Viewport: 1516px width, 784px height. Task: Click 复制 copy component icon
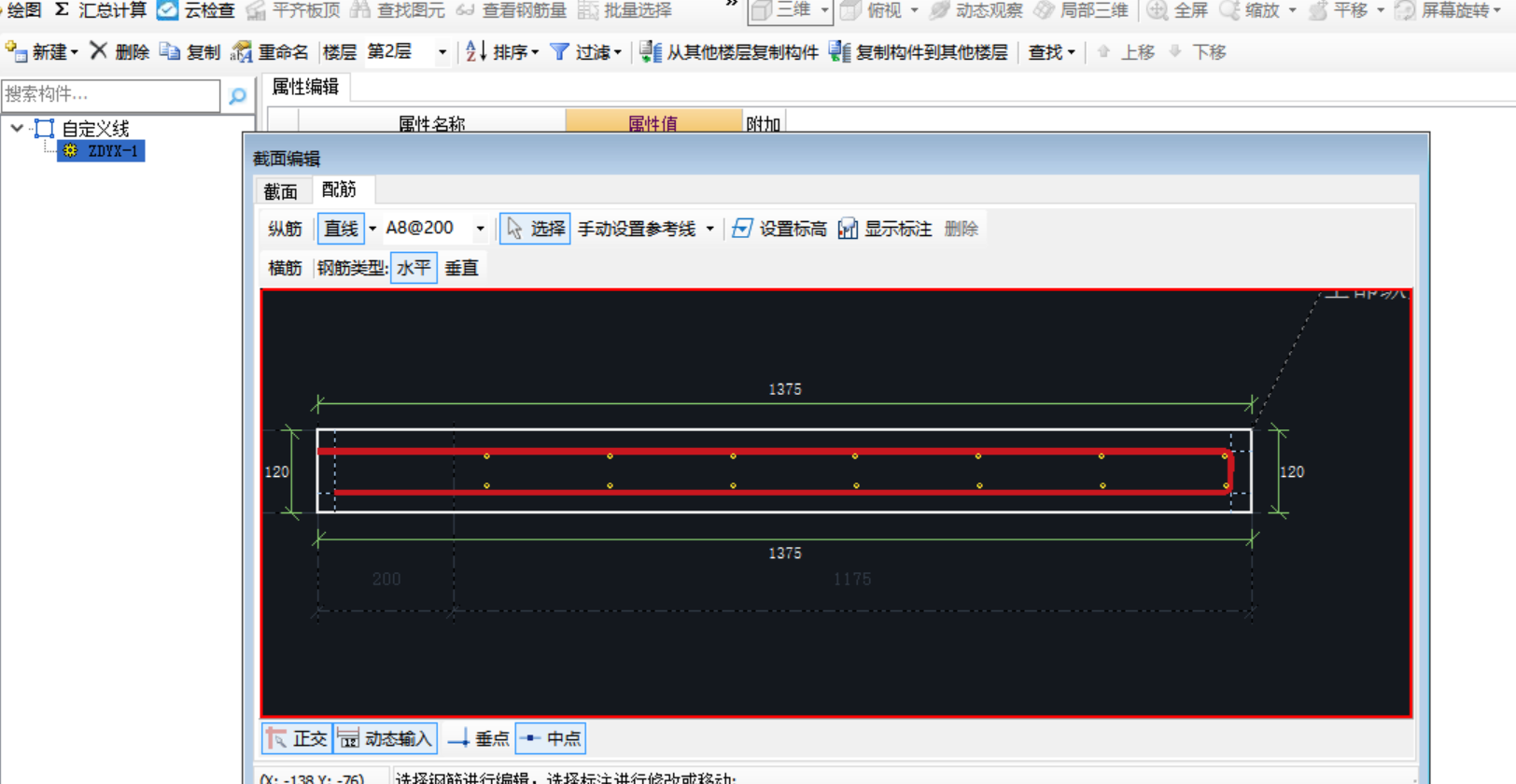169,51
